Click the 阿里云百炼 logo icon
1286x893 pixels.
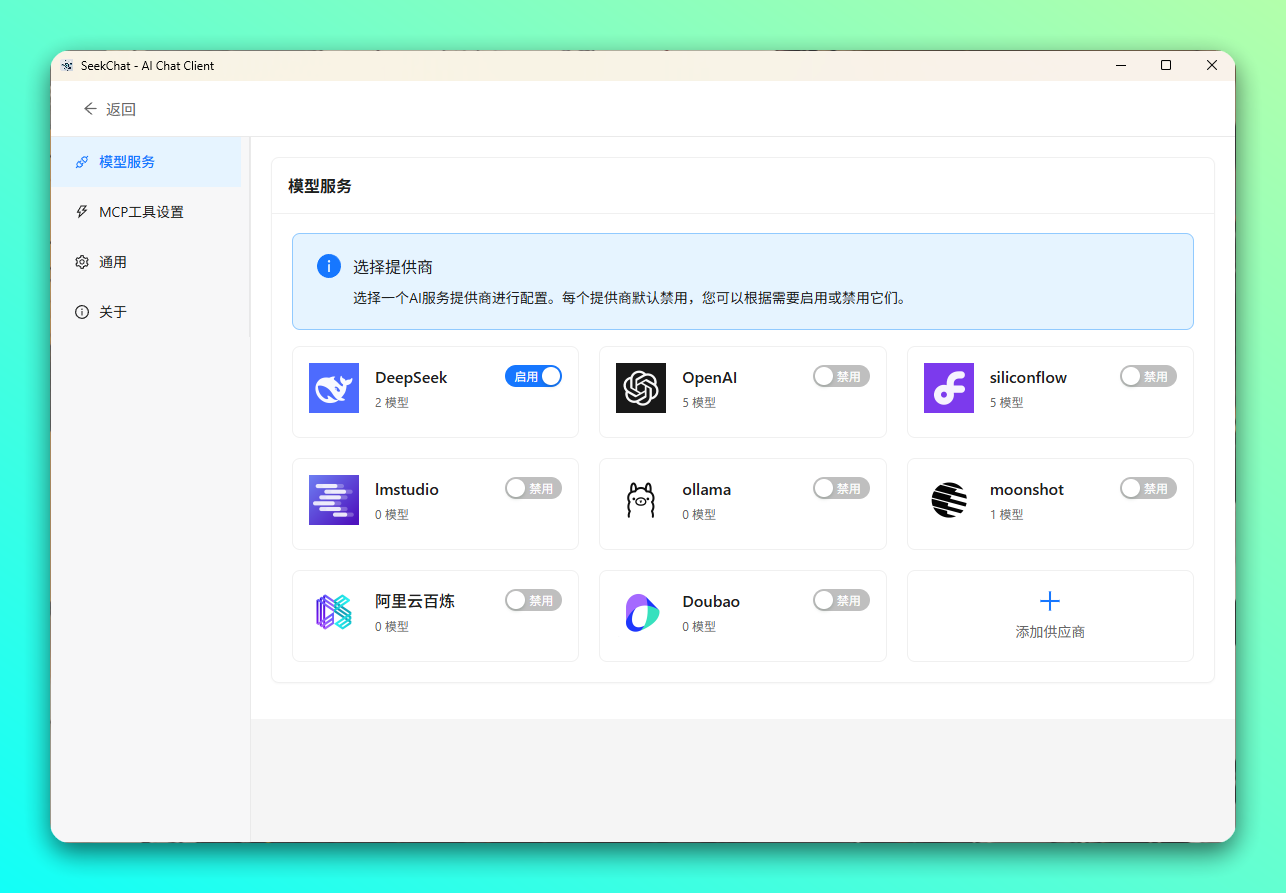(334, 612)
